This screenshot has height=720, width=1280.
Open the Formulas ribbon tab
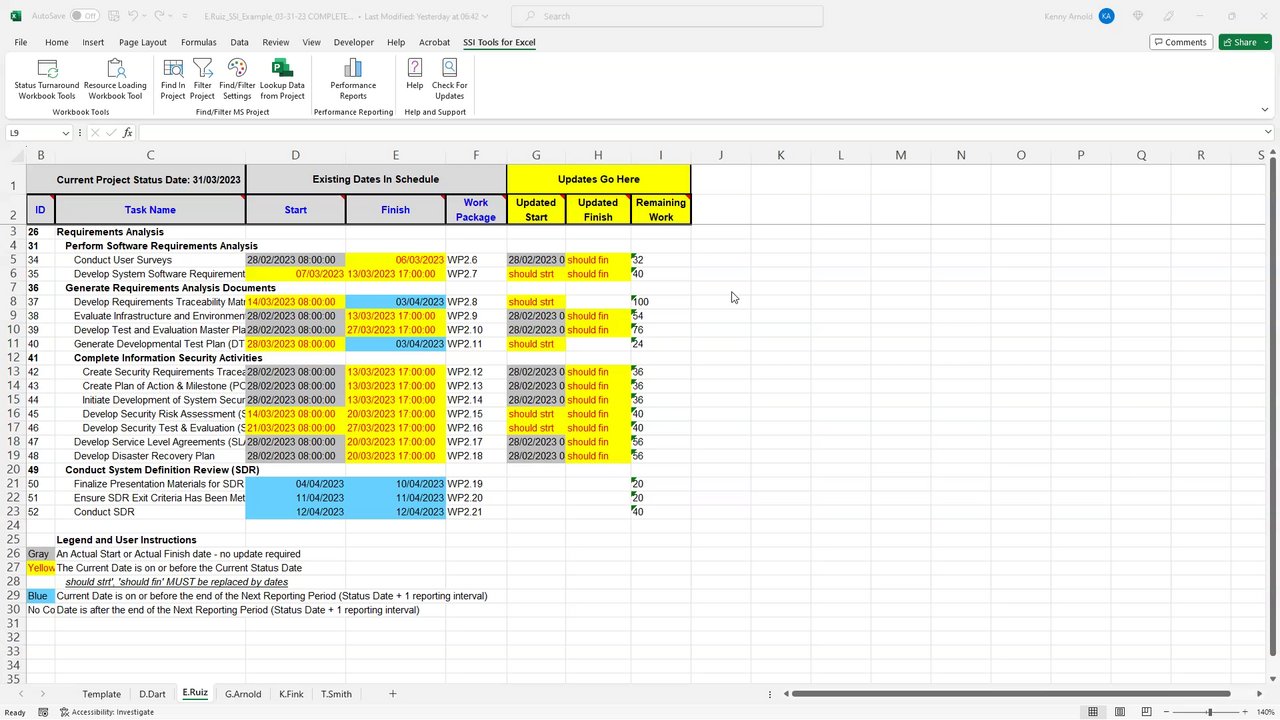click(199, 42)
